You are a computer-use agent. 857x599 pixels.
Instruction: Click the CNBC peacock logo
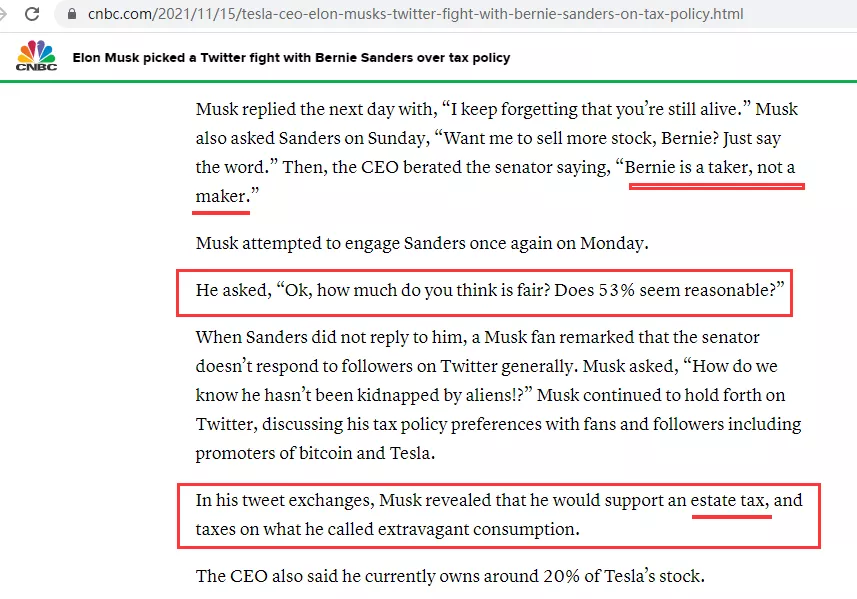point(36,56)
